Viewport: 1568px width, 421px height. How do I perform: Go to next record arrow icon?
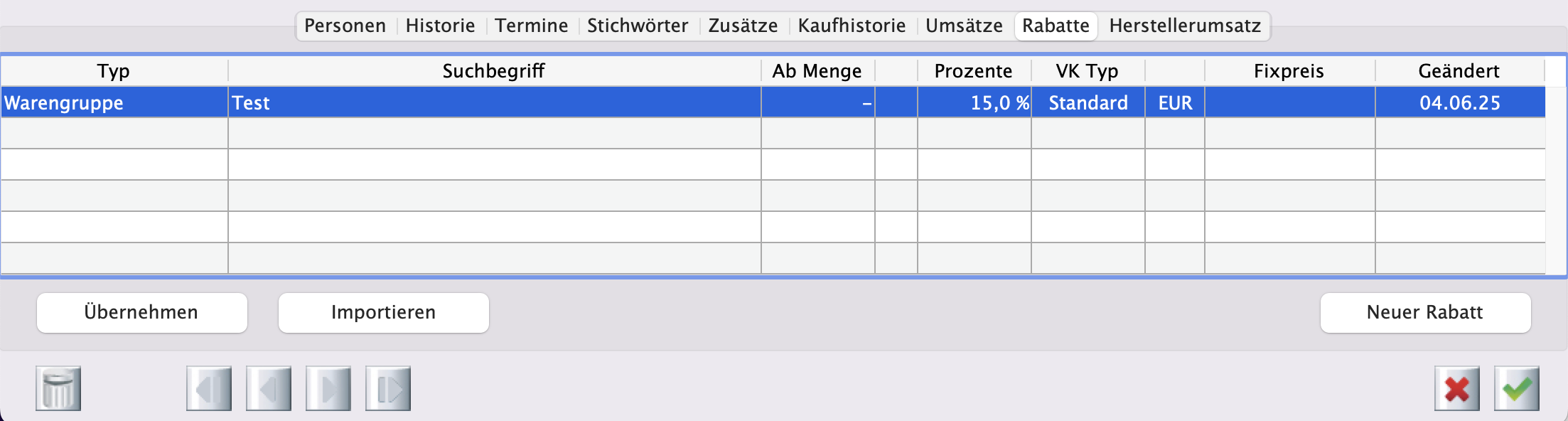pos(328,388)
